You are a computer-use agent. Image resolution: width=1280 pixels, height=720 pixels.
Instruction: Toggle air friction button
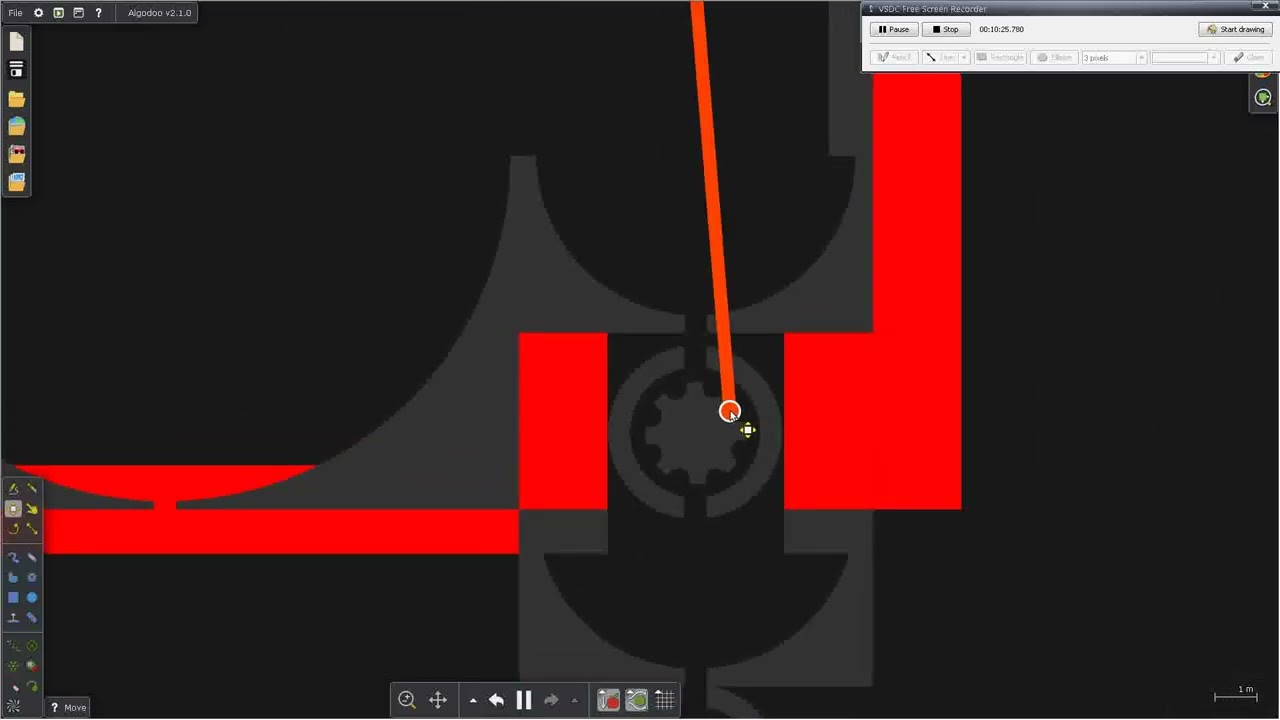click(x=636, y=700)
